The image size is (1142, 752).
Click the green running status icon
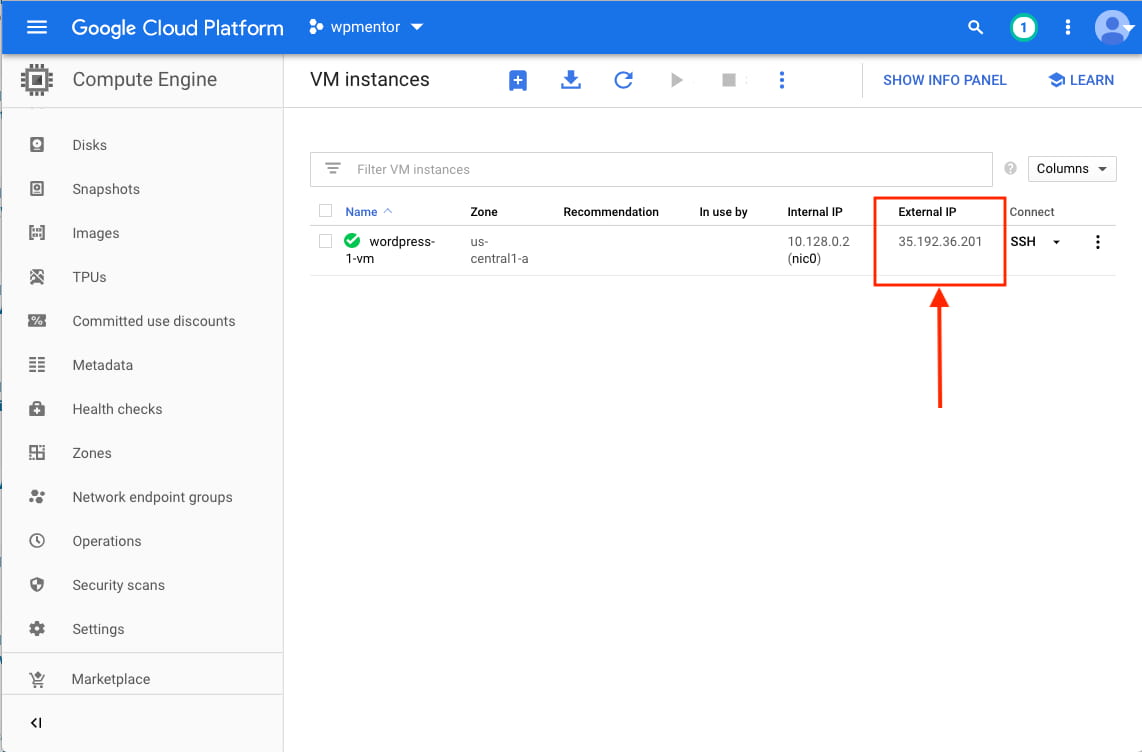pyautogui.click(x=352, y=240)
